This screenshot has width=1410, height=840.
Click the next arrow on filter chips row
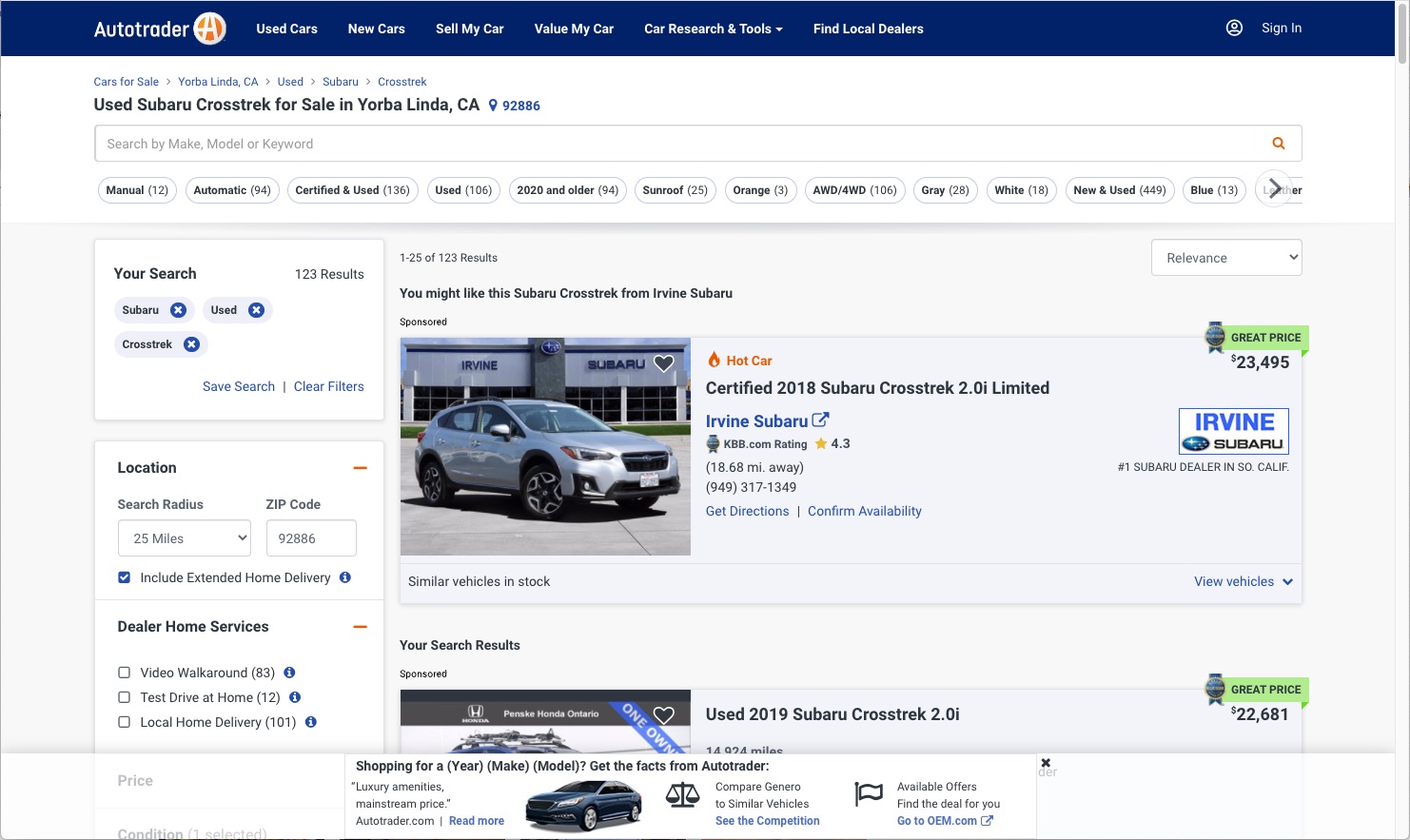point(1275,189)
